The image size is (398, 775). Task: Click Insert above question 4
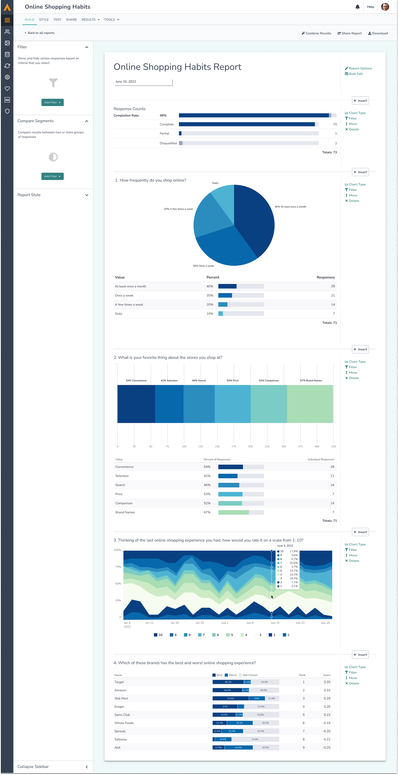point(360,654)
